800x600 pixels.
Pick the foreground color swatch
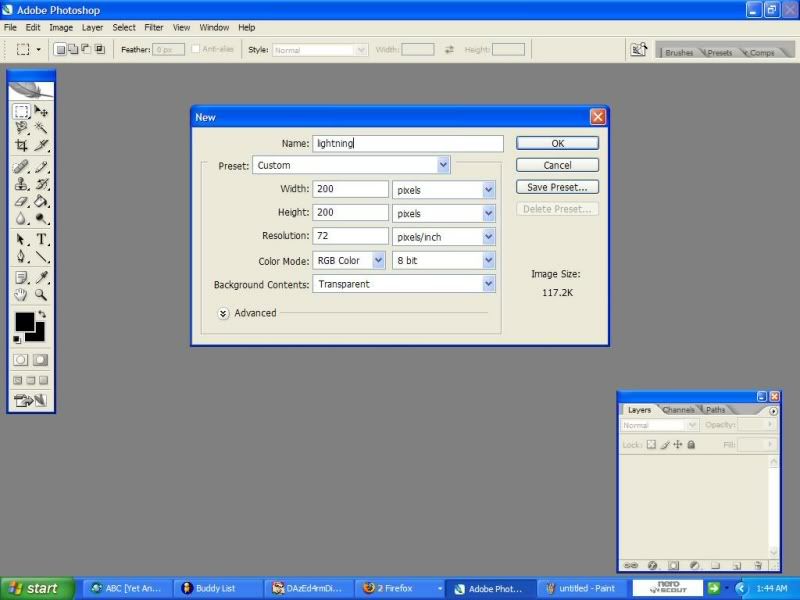click(23, 321)
